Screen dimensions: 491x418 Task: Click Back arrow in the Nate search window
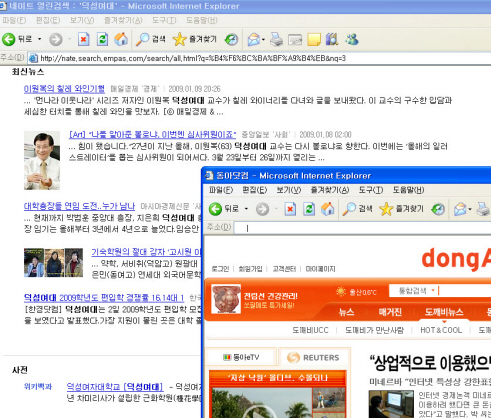(9, 39)
